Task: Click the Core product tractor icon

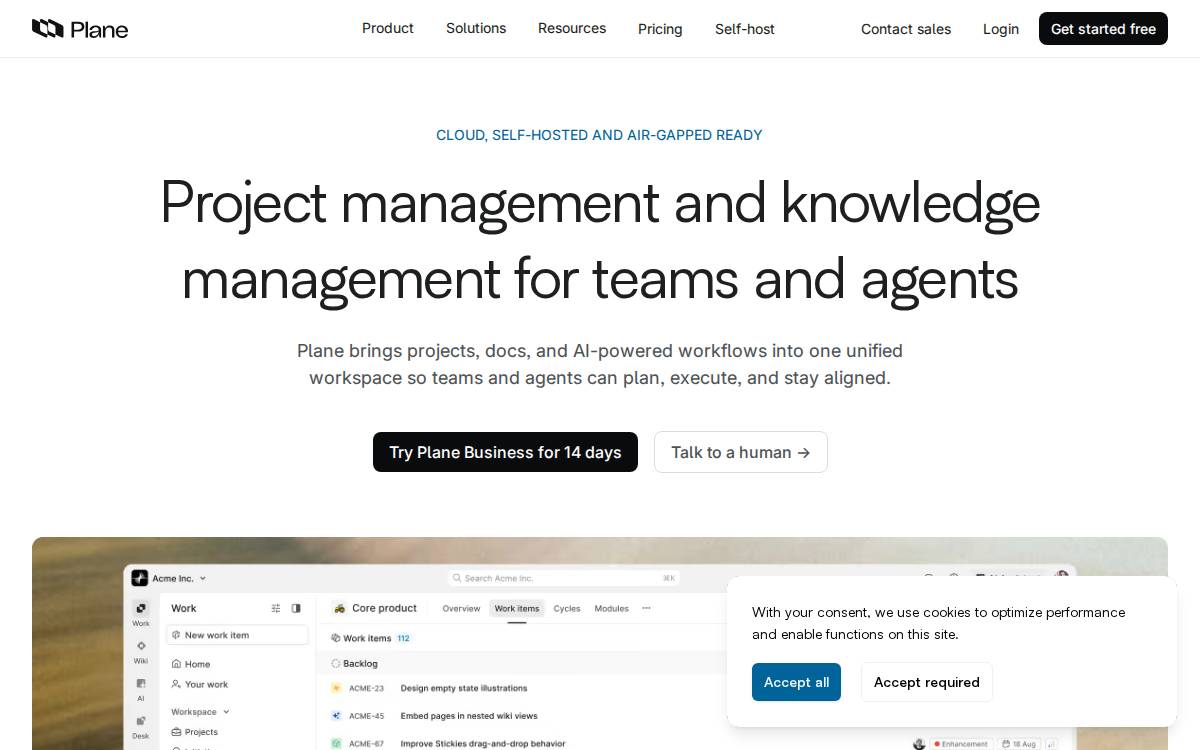Action: [x=339, y=608]
